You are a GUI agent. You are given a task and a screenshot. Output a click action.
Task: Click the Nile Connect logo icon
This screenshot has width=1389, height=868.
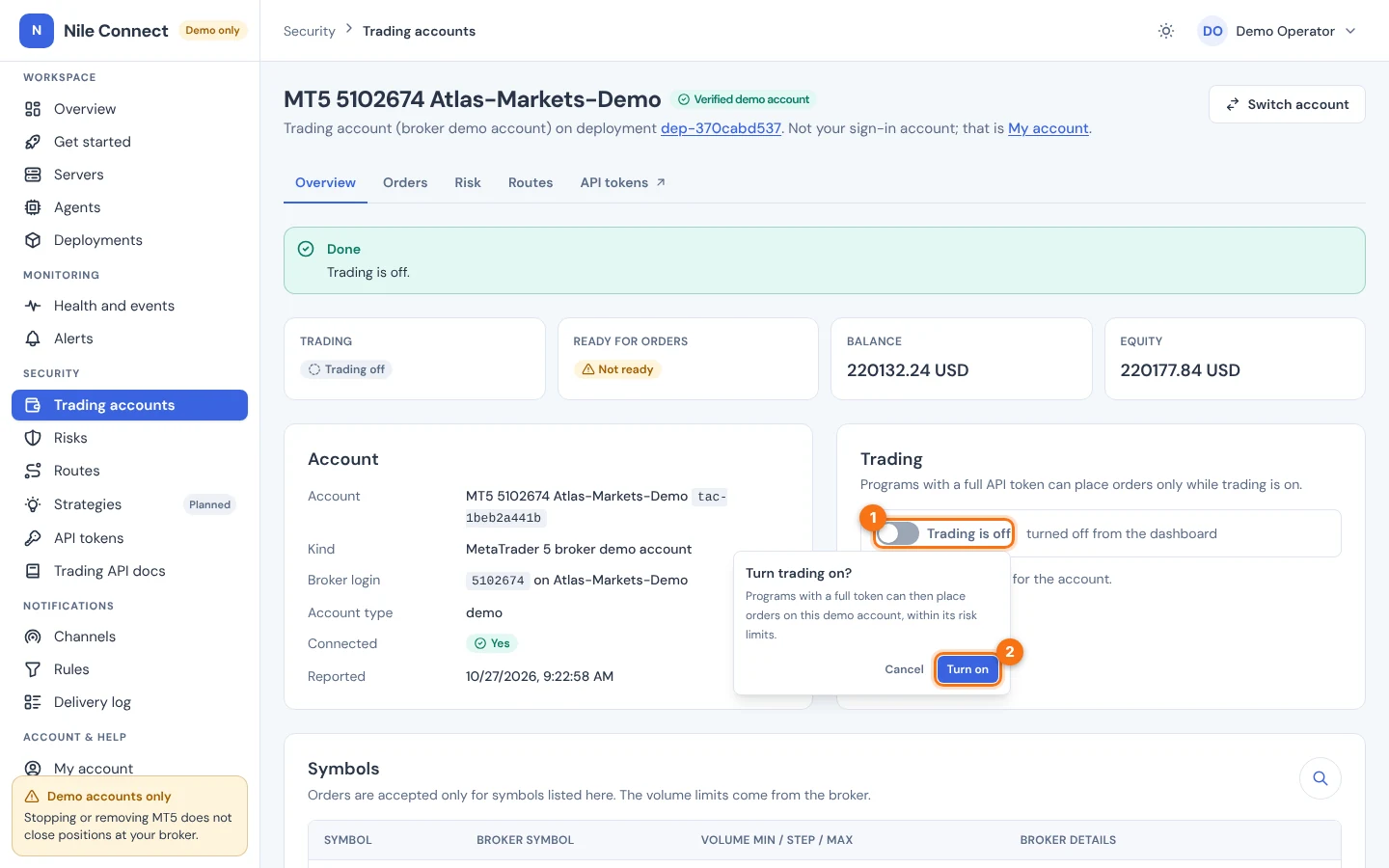click(37, 31)
